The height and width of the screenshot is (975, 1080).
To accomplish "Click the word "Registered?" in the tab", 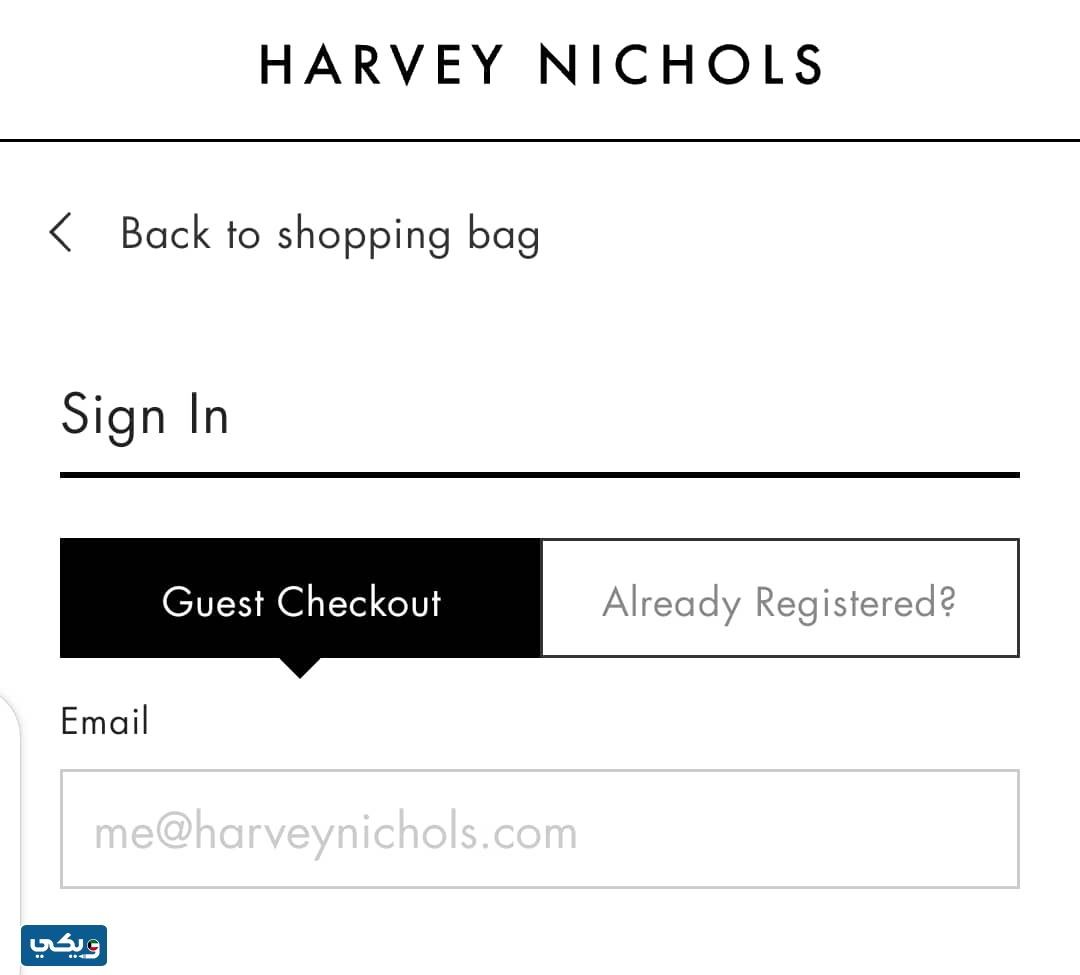I will (x=856, y=603).
